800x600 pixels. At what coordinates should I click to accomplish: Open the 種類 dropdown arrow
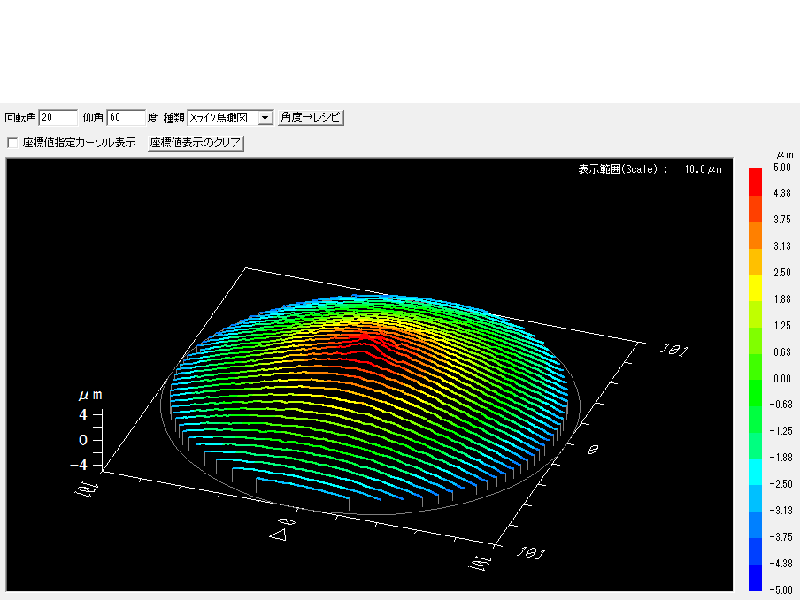pyautogui.click(x=265, y=117)
